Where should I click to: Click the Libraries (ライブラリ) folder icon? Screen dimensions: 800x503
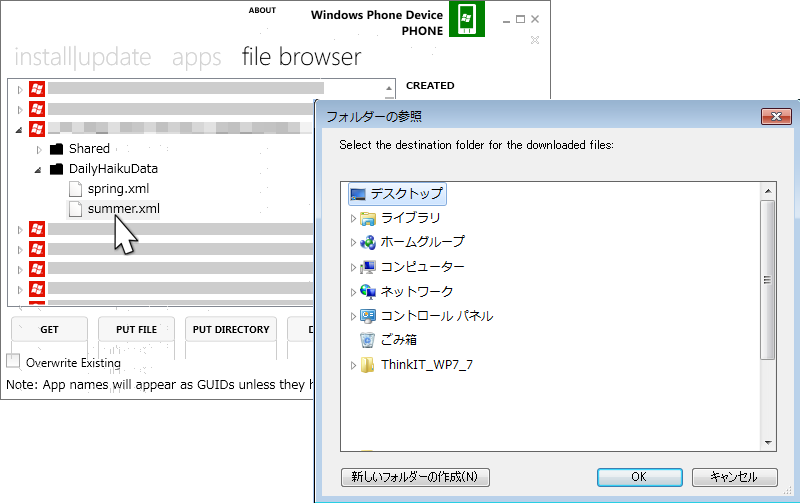pyautogui.click(x=367, y=218)
